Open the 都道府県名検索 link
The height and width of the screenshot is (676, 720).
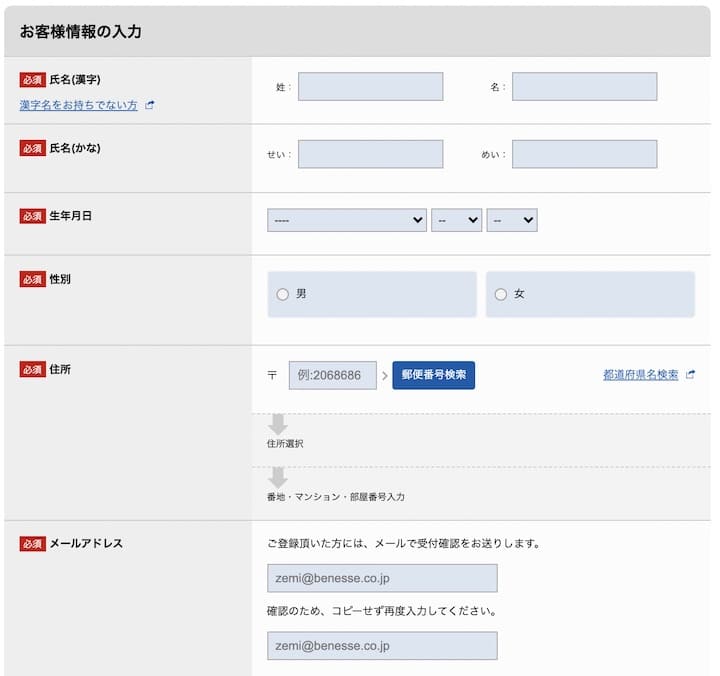(640, 375)
